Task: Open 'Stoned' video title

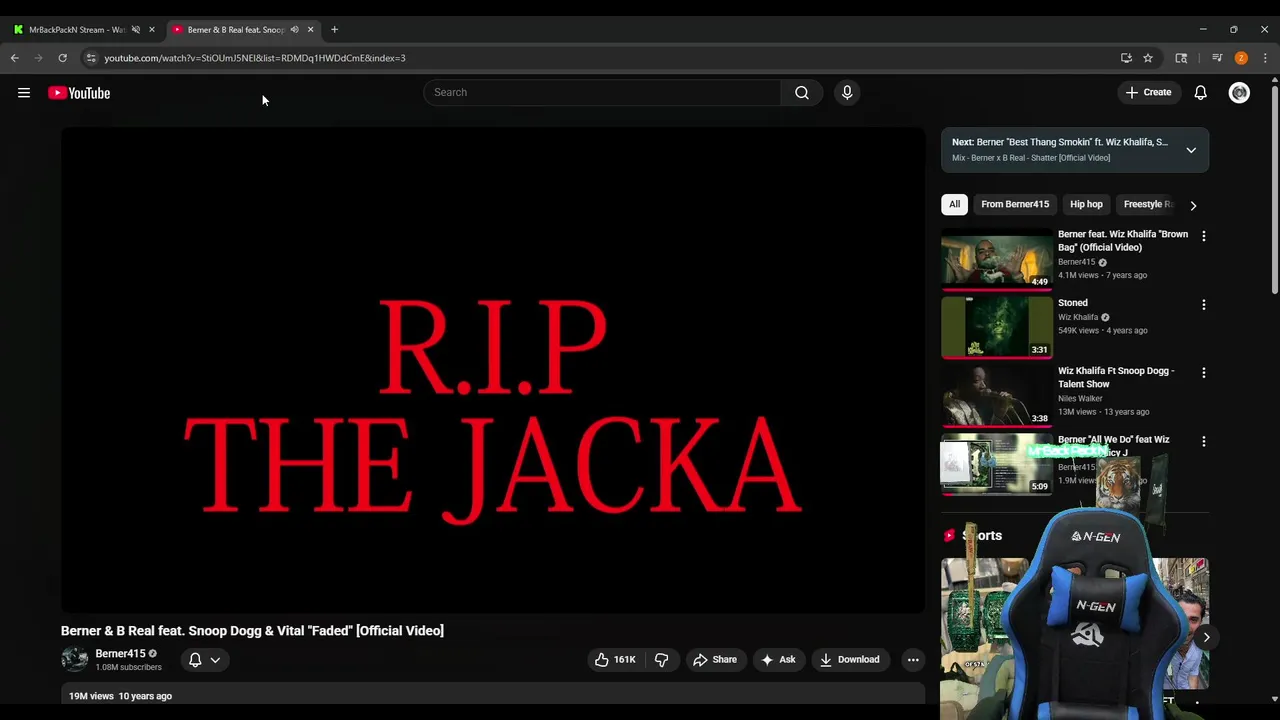Action: (x=1073, y=303)
